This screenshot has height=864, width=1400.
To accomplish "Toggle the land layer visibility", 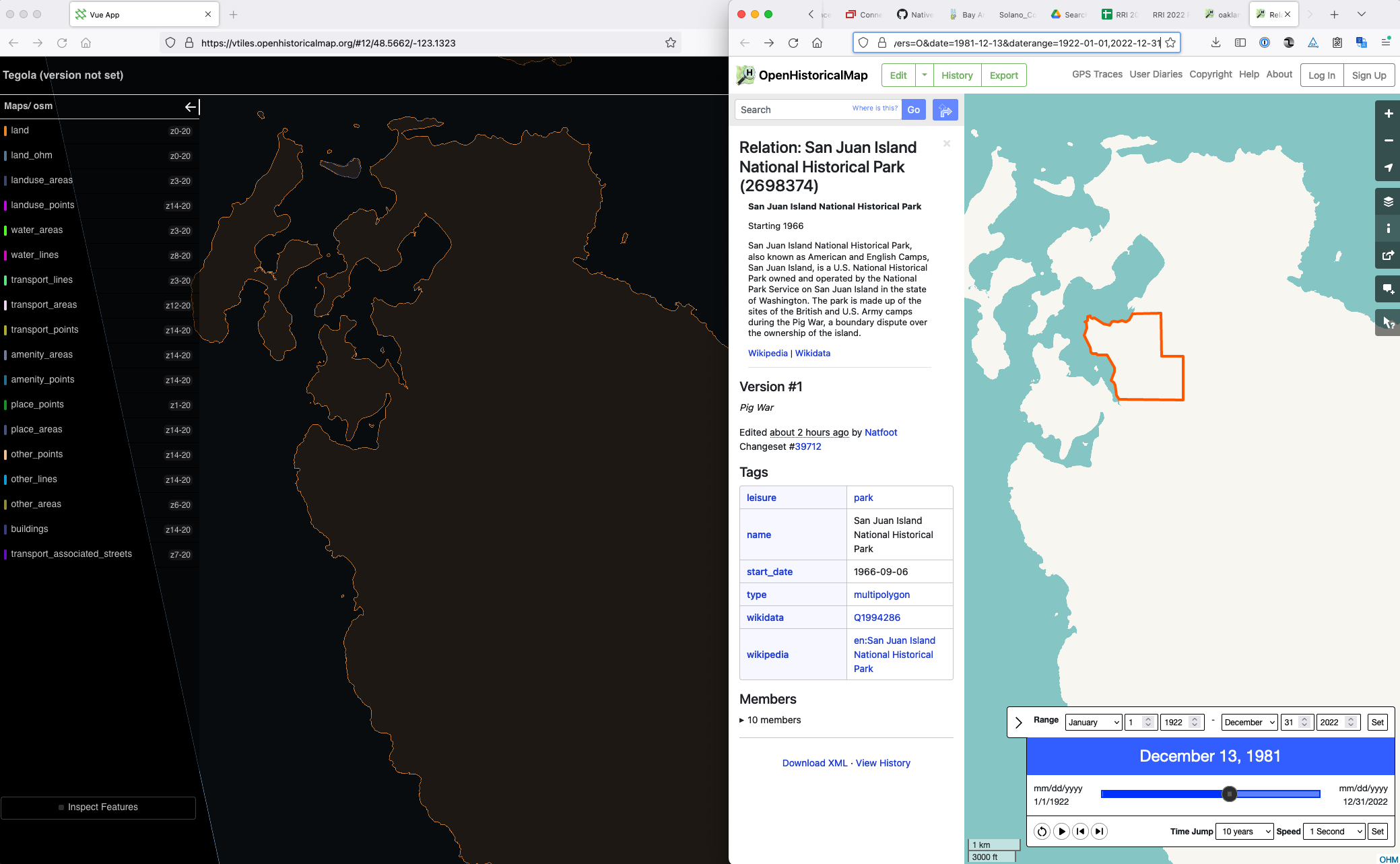I will (x=98, y=131).
